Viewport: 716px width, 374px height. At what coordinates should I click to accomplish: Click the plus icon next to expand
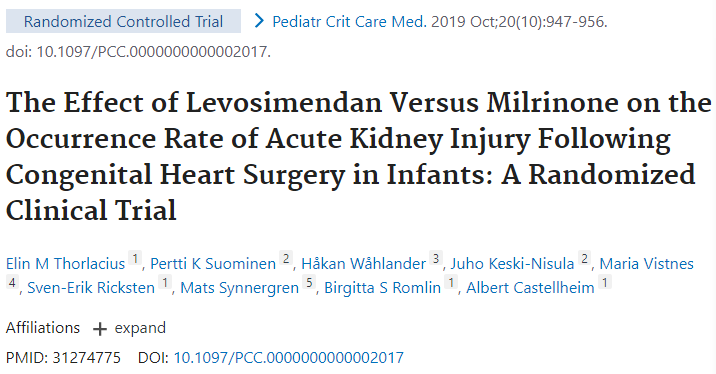[99, 329]
